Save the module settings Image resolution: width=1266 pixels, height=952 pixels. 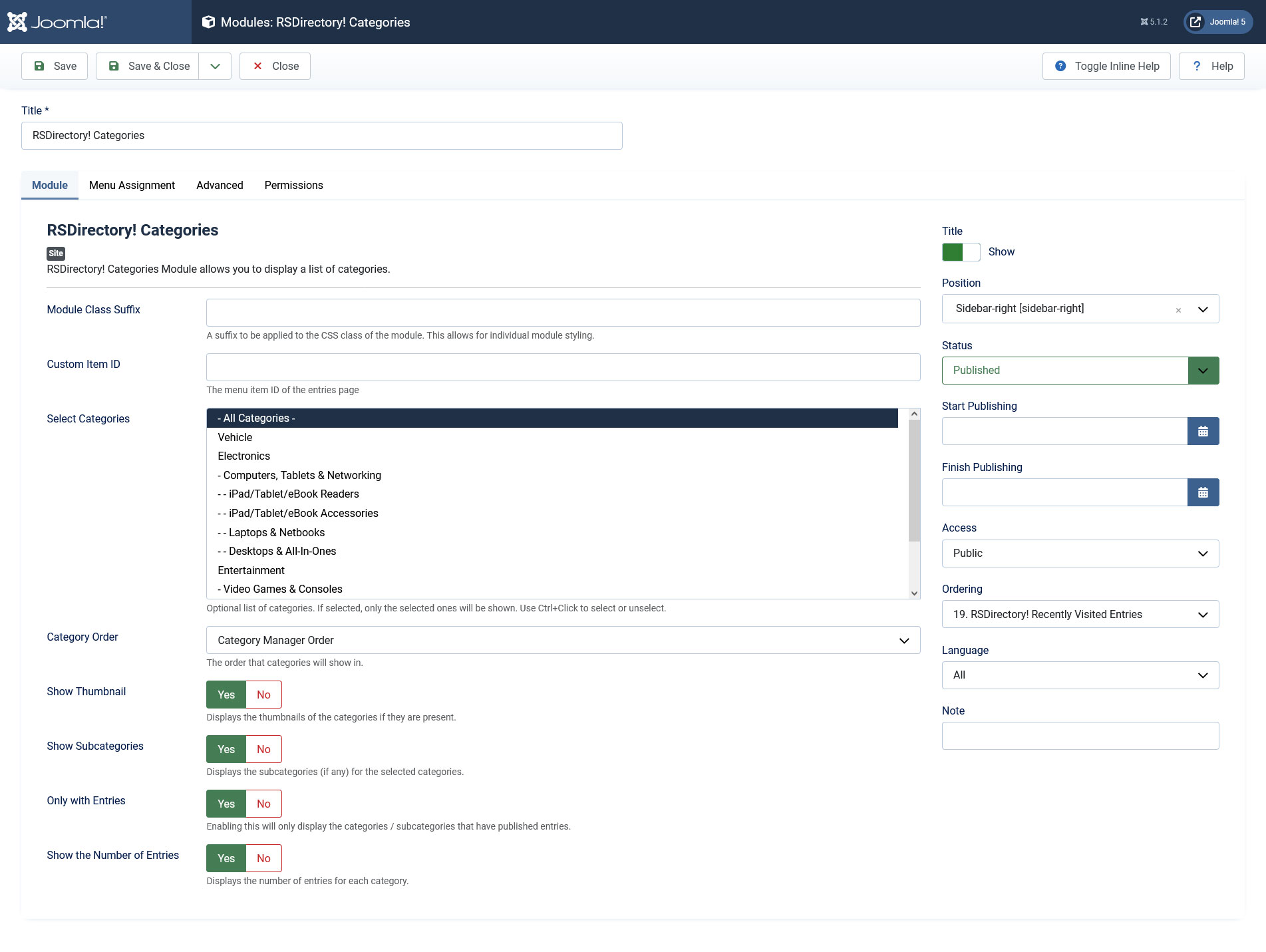pyautogui.click(x=55, y=66)
